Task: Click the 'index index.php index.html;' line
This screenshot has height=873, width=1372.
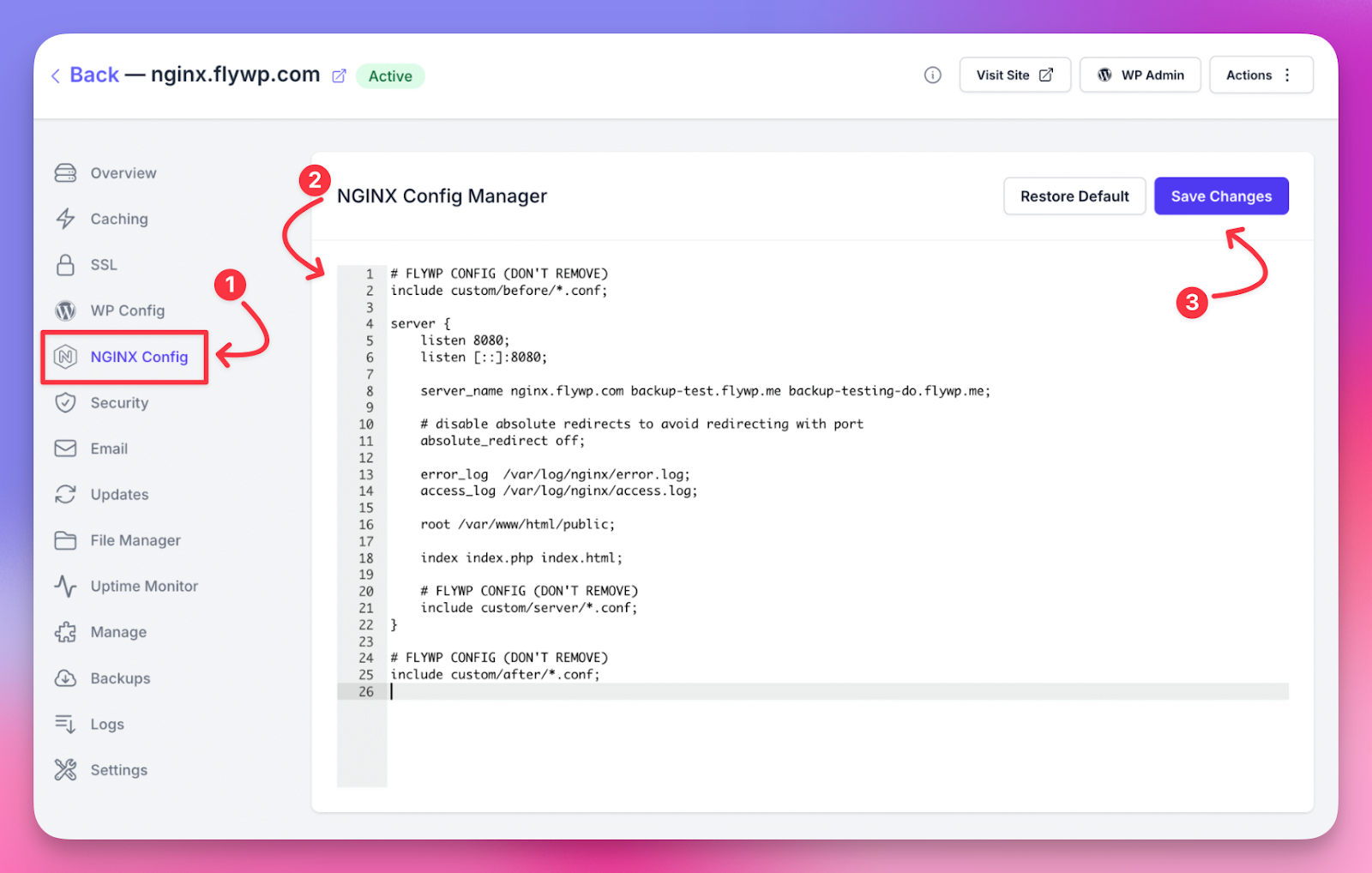Action: pos(521,557)
